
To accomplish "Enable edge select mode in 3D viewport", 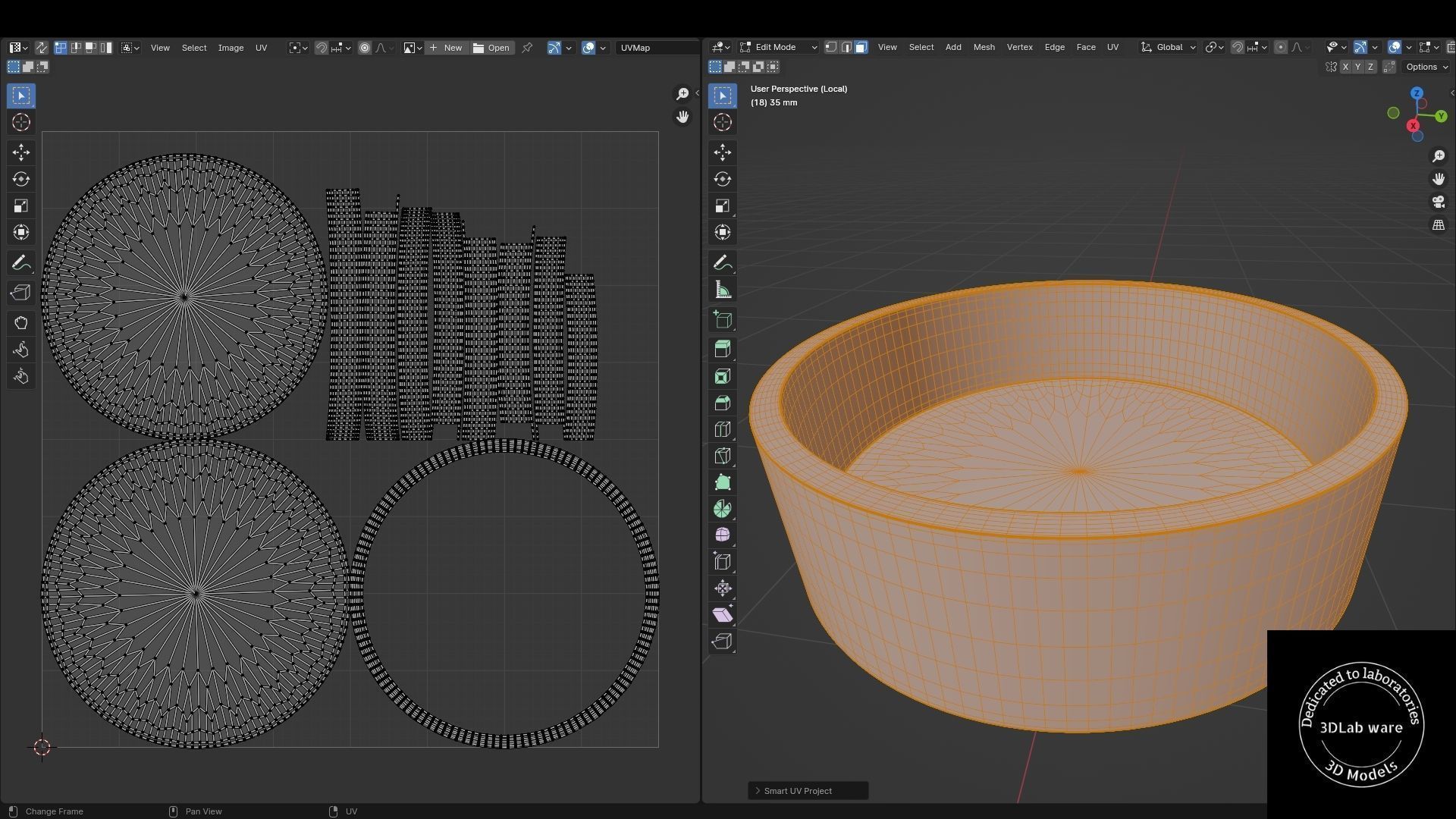I will [x=846, y=47].
